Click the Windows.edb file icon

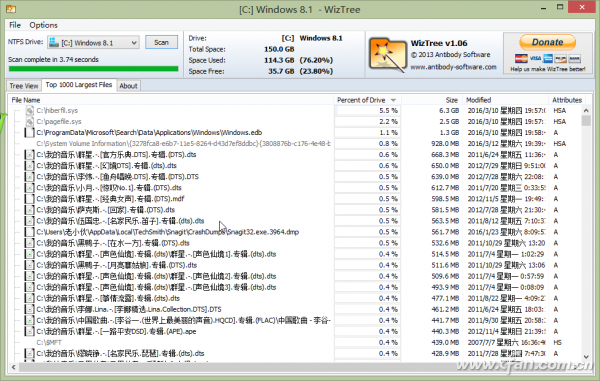(29, 133)
